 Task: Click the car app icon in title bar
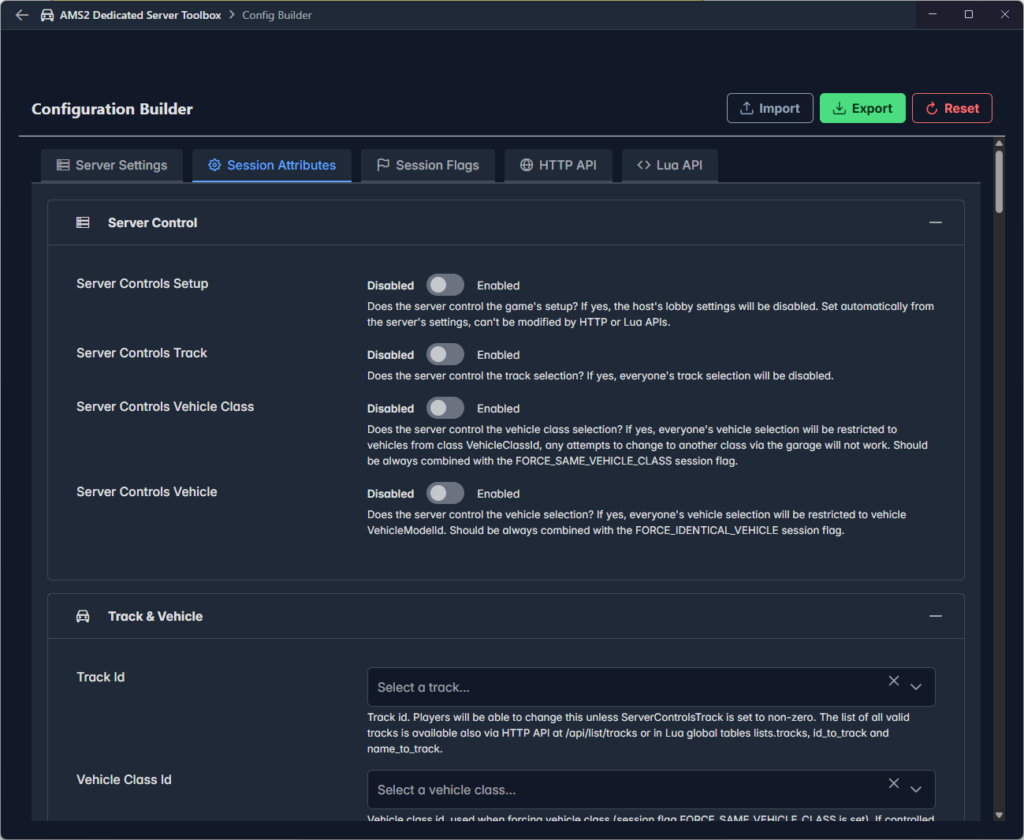47,15
